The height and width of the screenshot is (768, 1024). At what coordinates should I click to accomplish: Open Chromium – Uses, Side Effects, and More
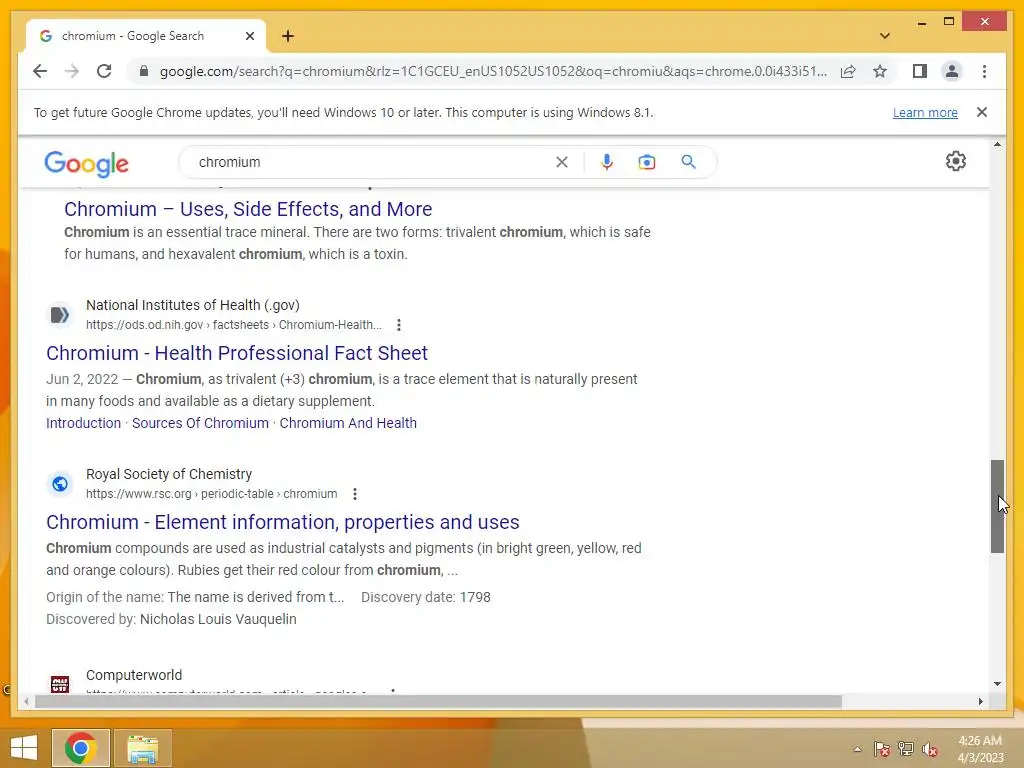(x=248, y=209)
